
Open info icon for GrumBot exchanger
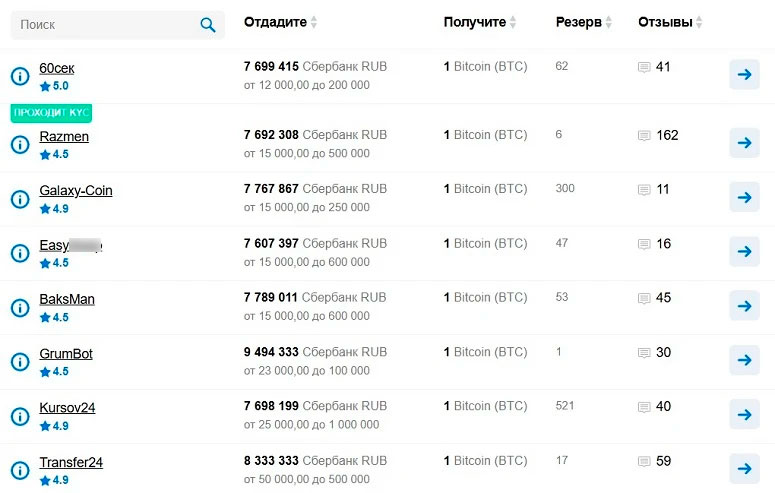pos(19,361)
